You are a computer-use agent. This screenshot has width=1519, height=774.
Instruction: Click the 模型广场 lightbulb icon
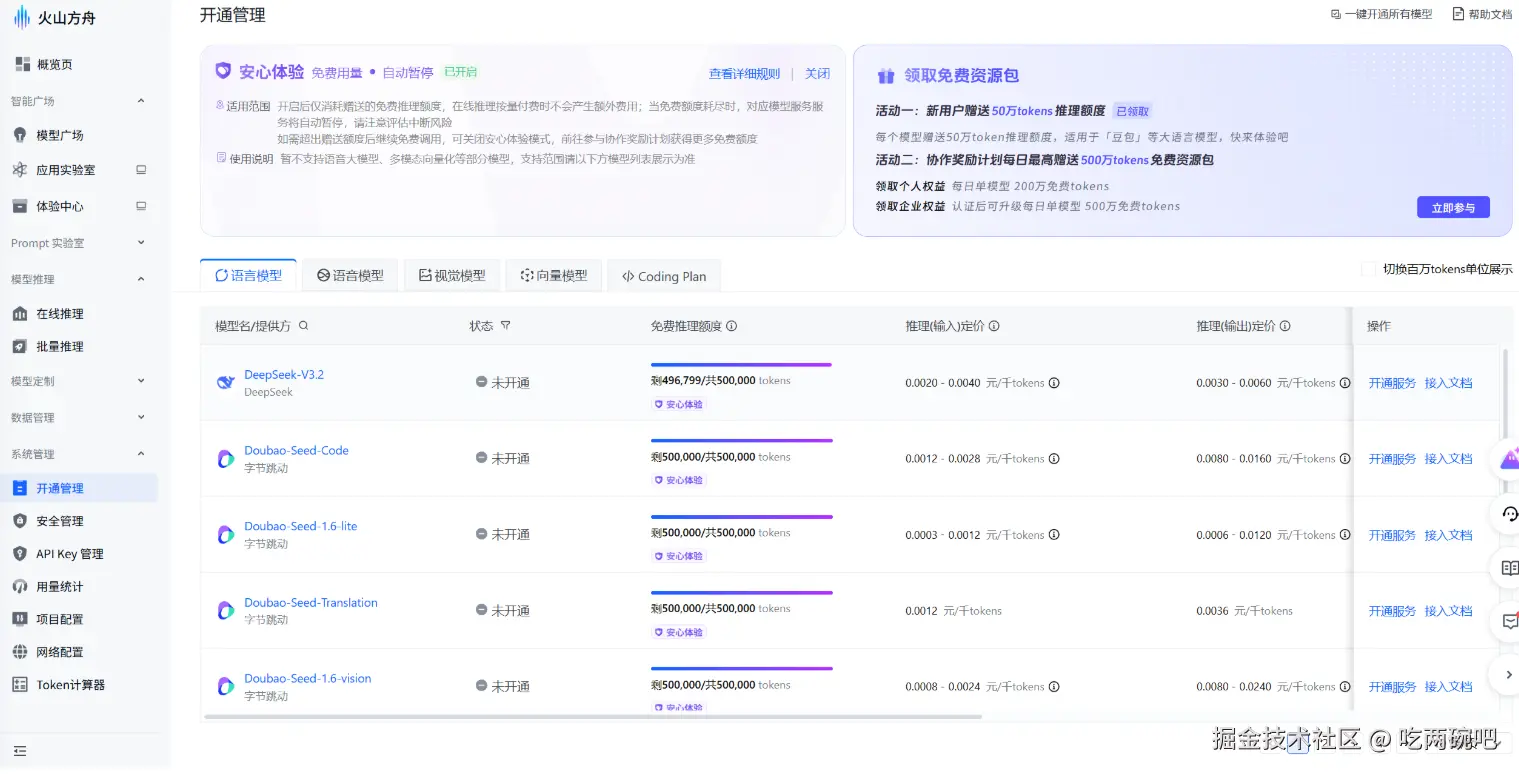pos(19,135)
